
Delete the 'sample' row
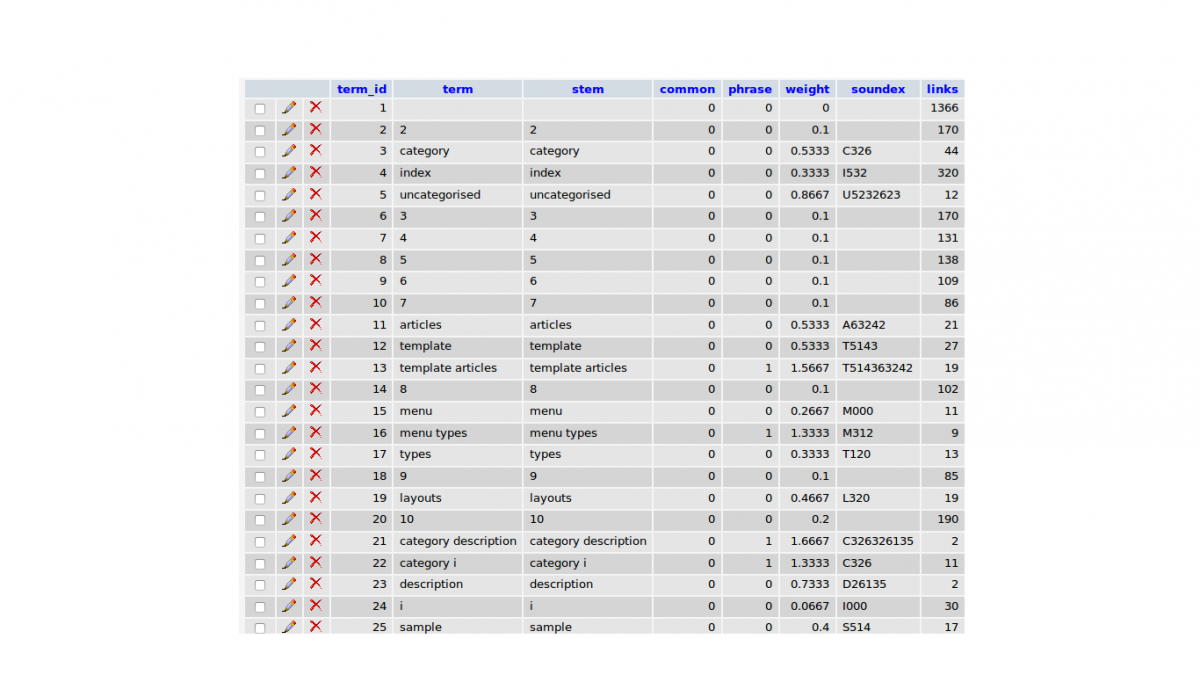[315, 626]
